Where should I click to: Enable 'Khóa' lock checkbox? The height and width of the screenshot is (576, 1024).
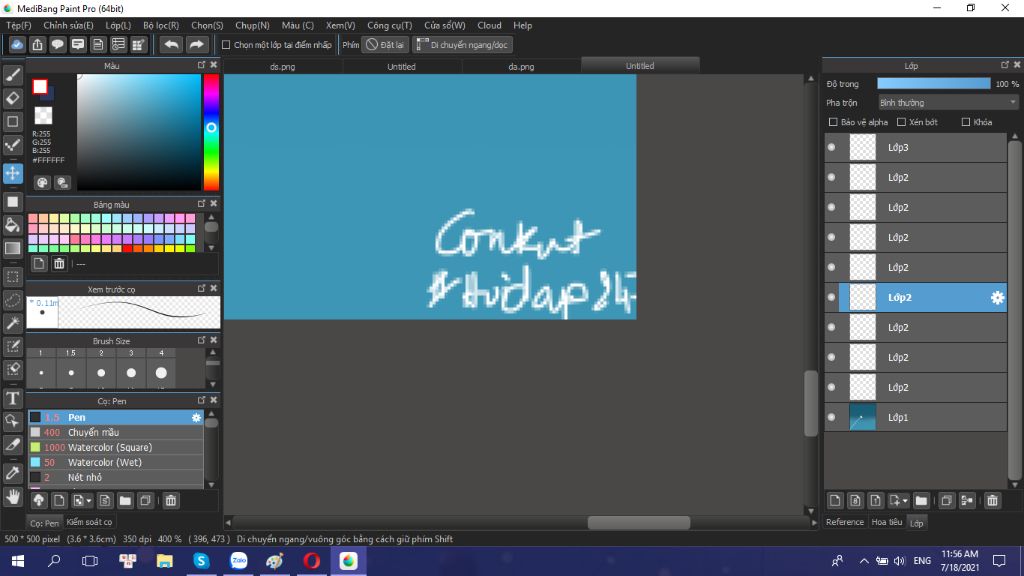(965, 122)
